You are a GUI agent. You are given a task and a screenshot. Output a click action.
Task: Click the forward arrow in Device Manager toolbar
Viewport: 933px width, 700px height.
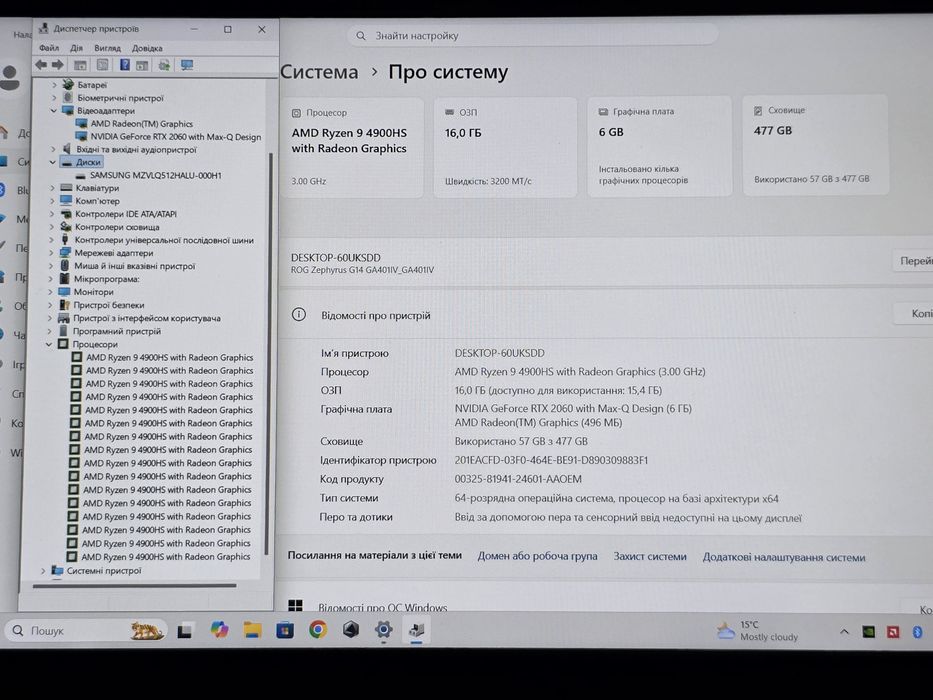click(x=58, y=65)
